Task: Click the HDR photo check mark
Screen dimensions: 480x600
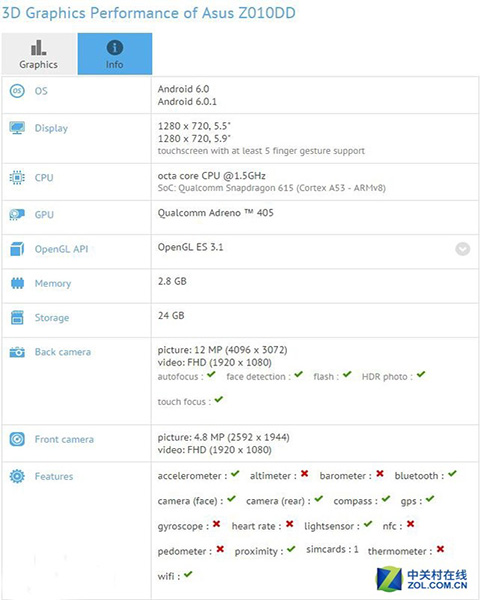Action: point(421,375)
